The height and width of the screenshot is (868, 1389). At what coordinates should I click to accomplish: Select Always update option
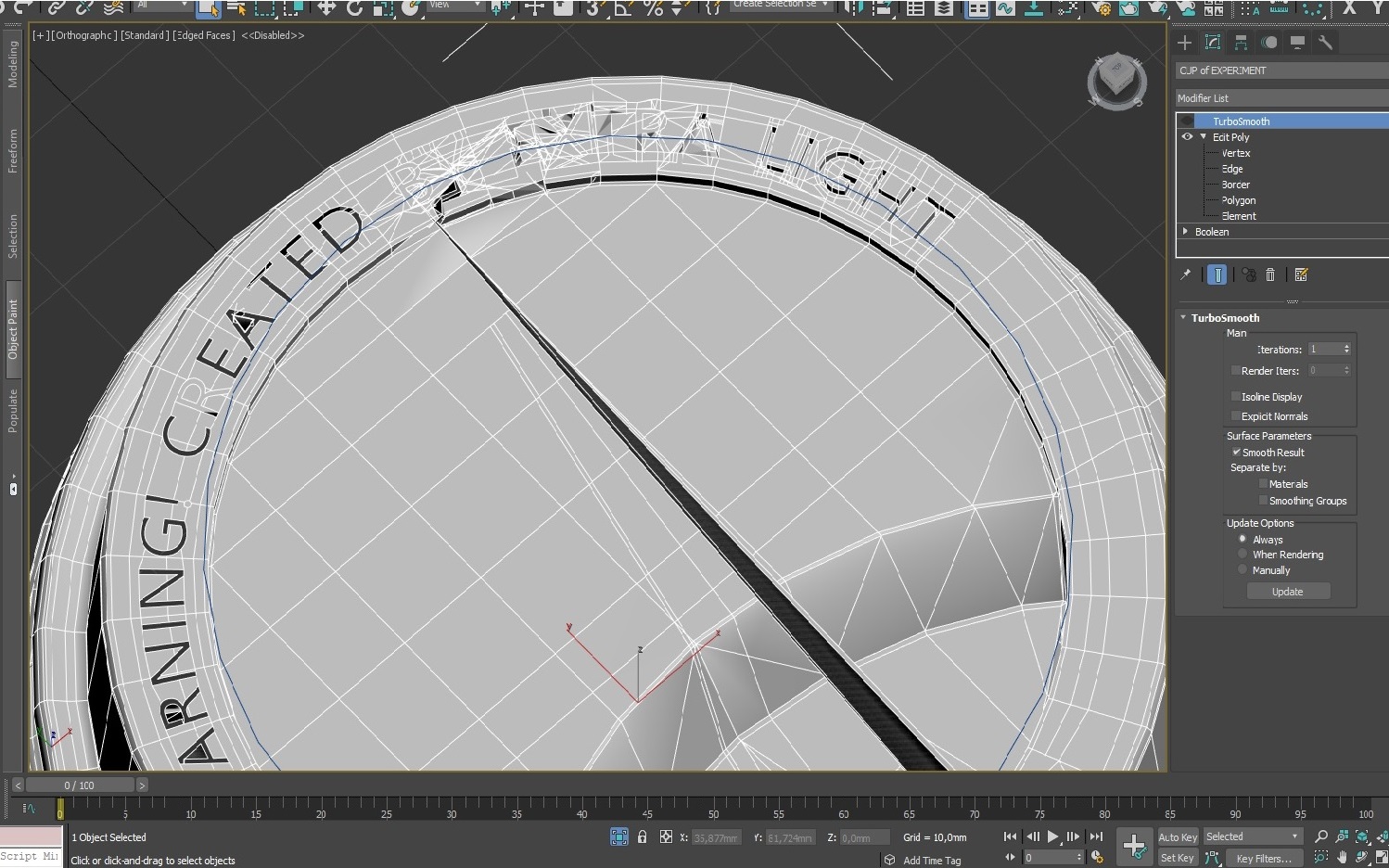tap(1242, 539)
